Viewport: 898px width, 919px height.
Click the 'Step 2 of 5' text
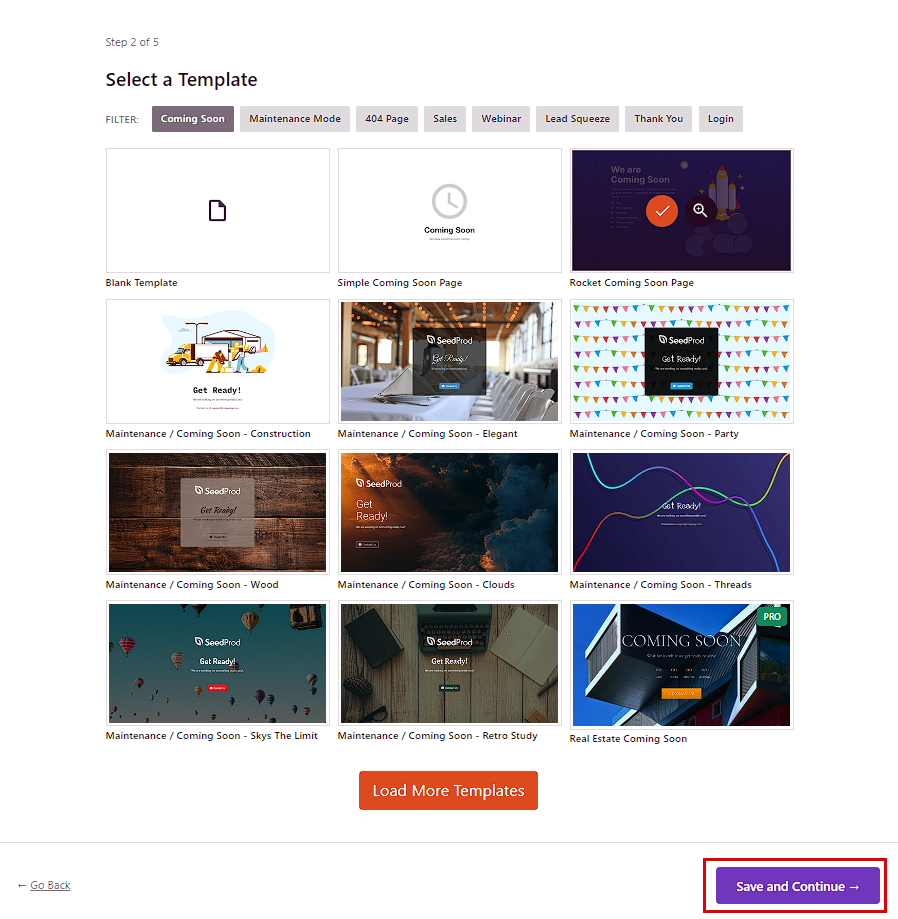(x=132, y=42)
